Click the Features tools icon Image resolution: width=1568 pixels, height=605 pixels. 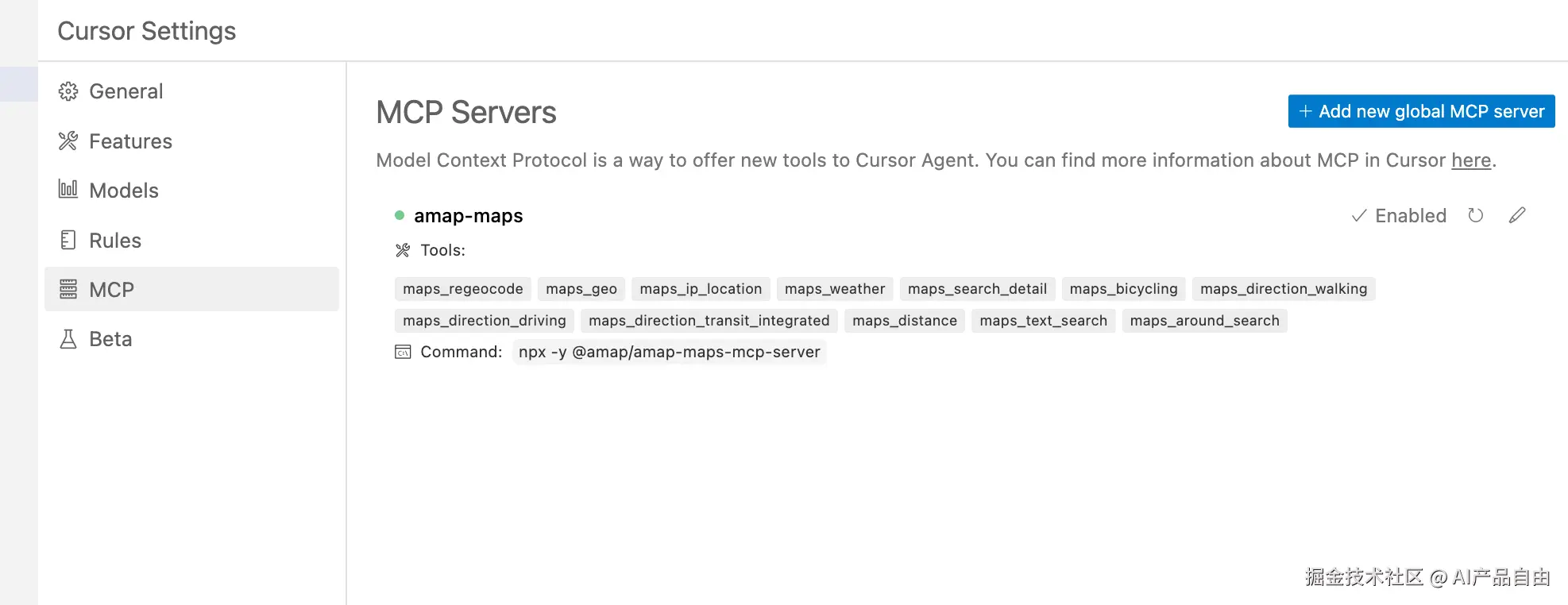[68, 141]
